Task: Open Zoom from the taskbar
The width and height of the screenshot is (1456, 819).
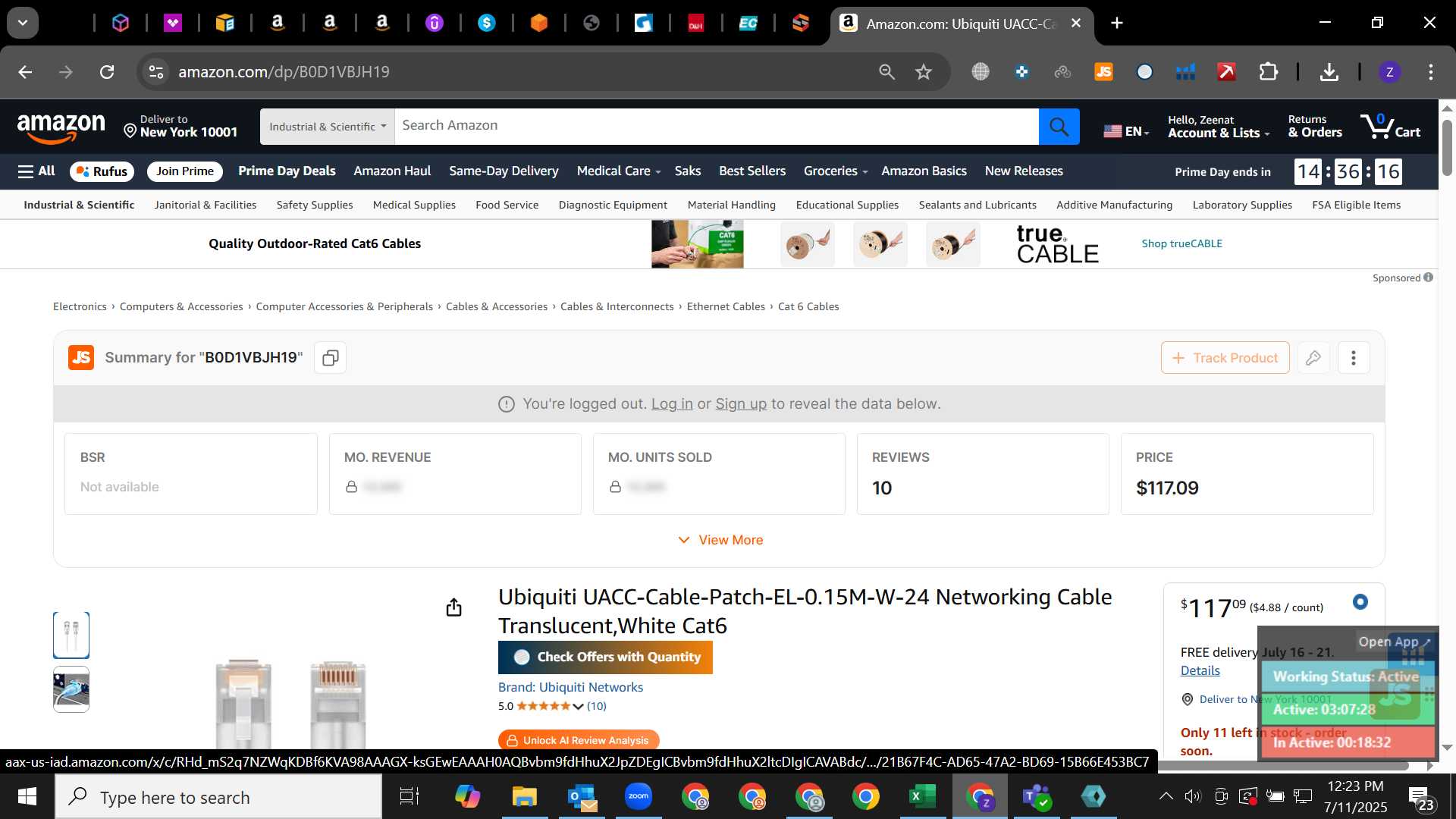Action: point(639,797)
